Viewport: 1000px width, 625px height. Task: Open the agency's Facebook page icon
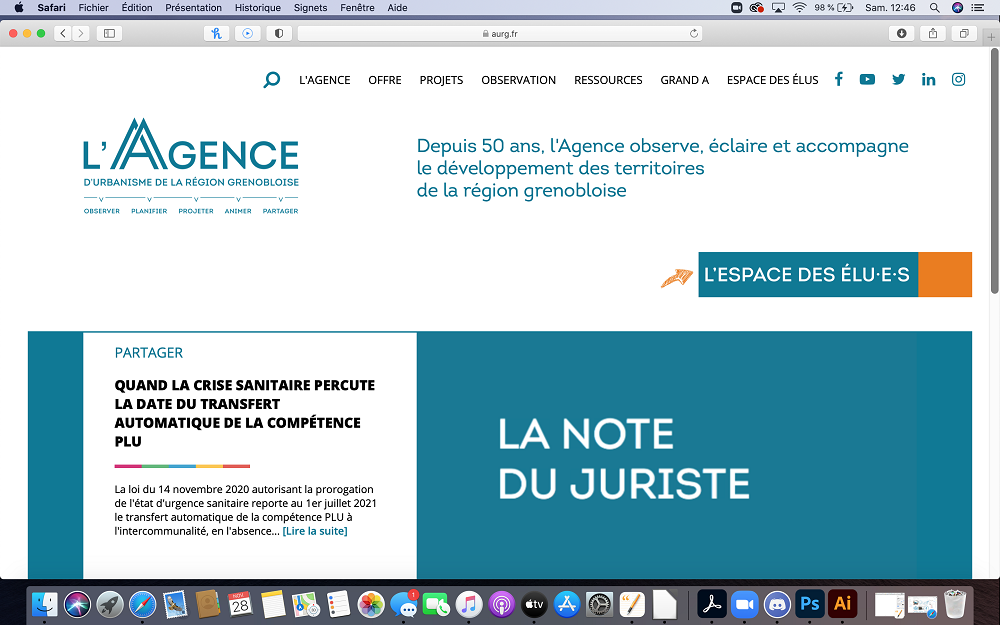[839, 79]
